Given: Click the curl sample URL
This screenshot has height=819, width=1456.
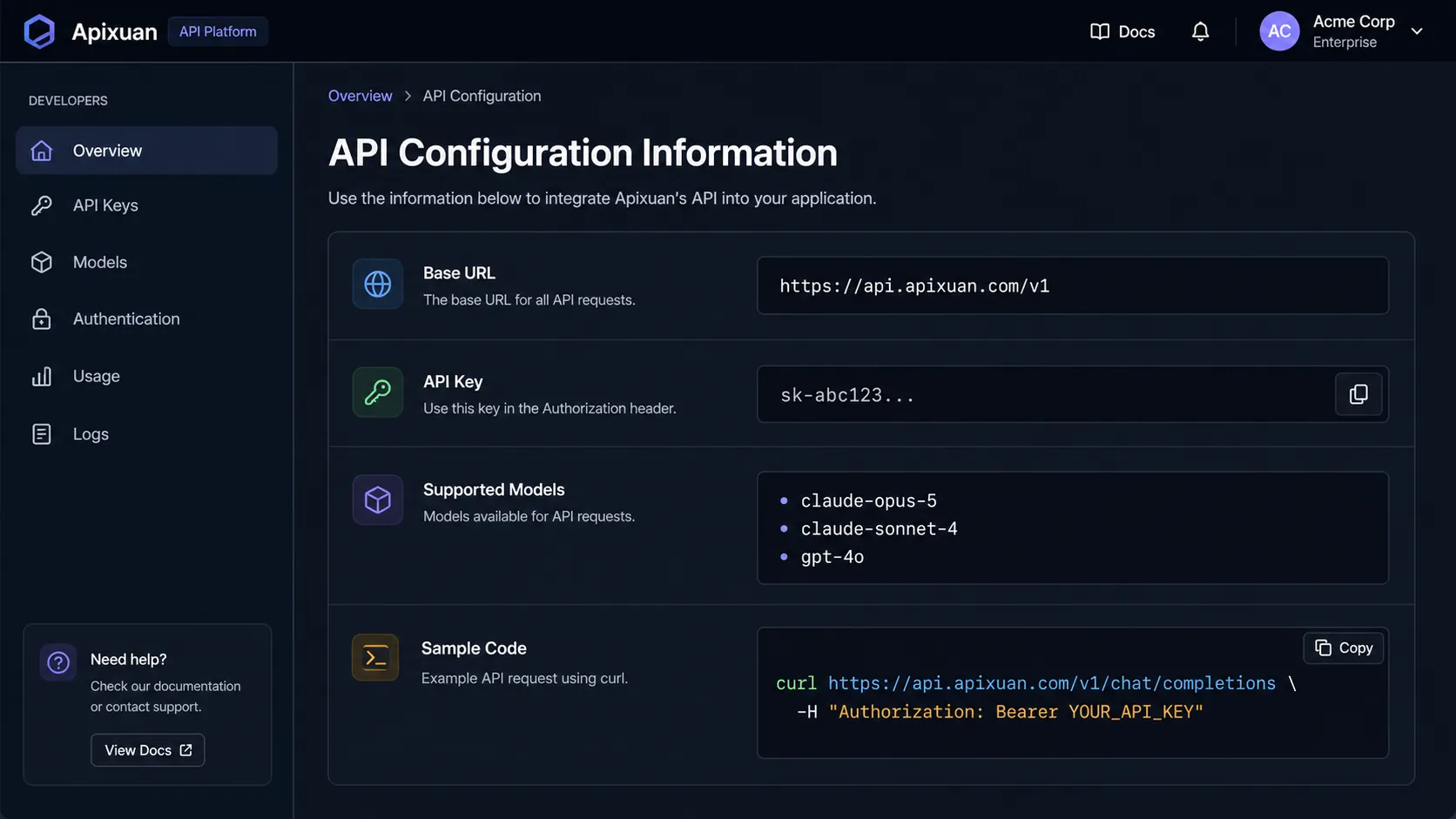Looking at the screenshot, I should click(1051, 683).
